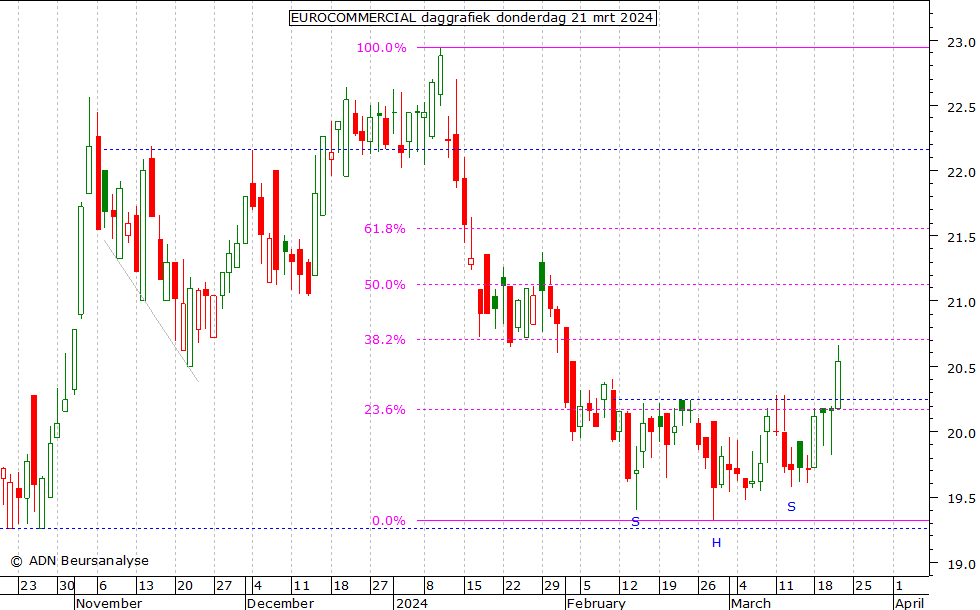This screenshot has width=980, height=610.
Task: Click the date label 4 in March
Action: pyautogui.click(x=742, y=586)
